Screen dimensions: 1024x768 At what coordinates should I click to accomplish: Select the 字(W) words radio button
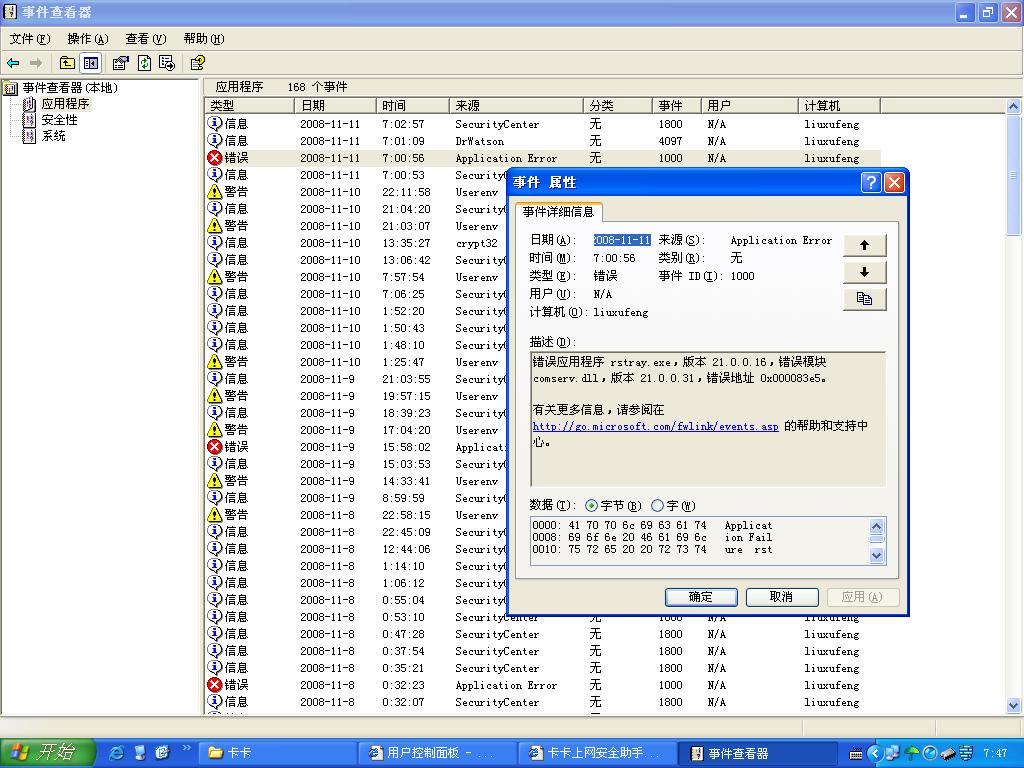coord(657,506)
